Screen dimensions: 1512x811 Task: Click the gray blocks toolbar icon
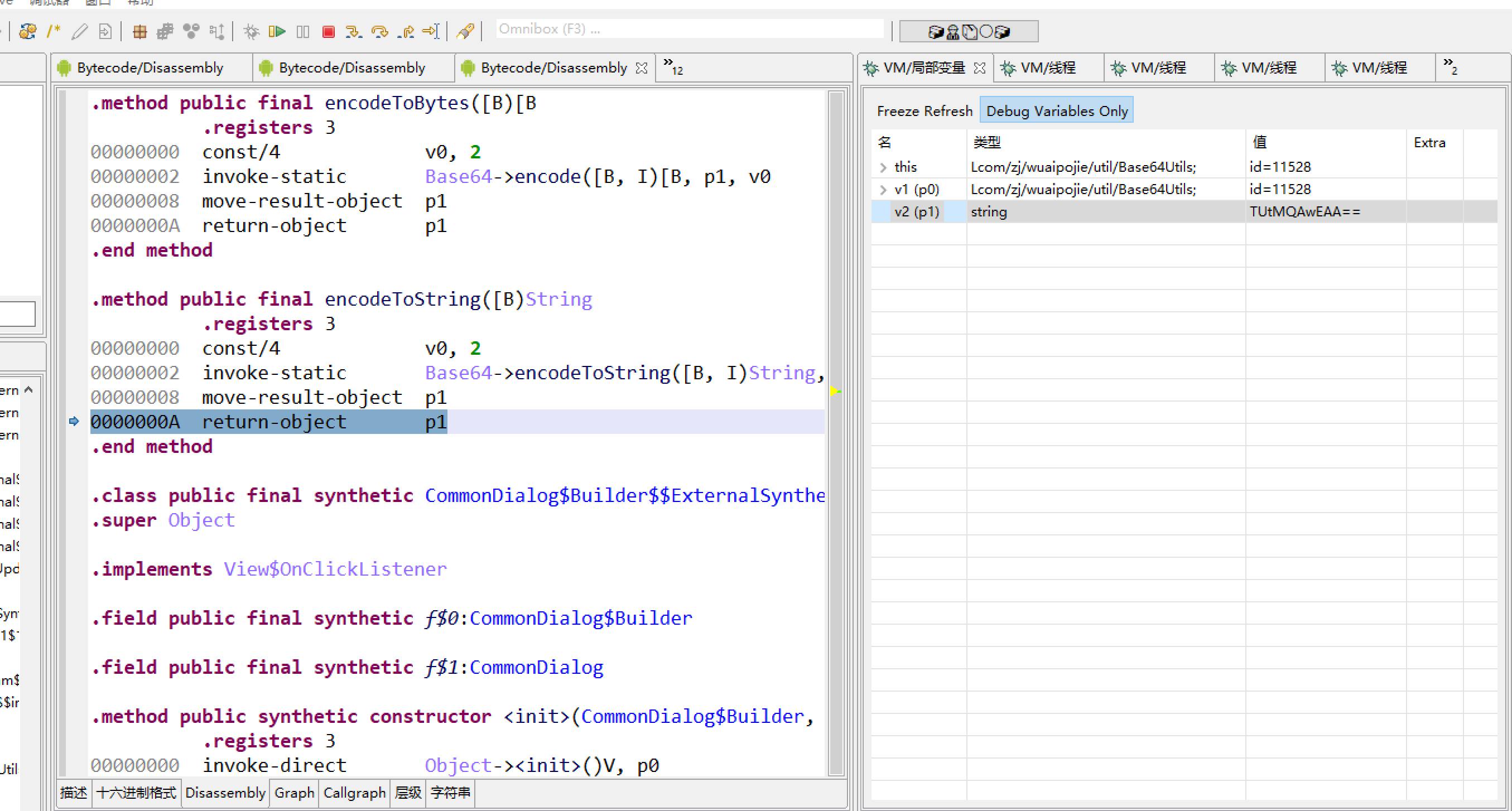[165, 31]
